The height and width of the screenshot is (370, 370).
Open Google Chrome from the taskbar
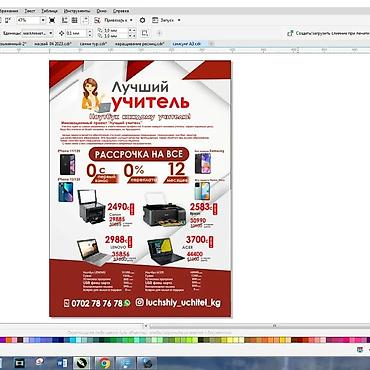click(x=104, y=363)
